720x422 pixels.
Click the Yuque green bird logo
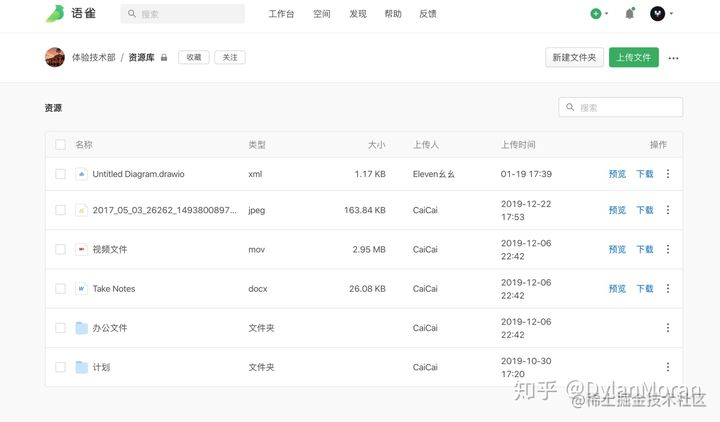(55, 13)
